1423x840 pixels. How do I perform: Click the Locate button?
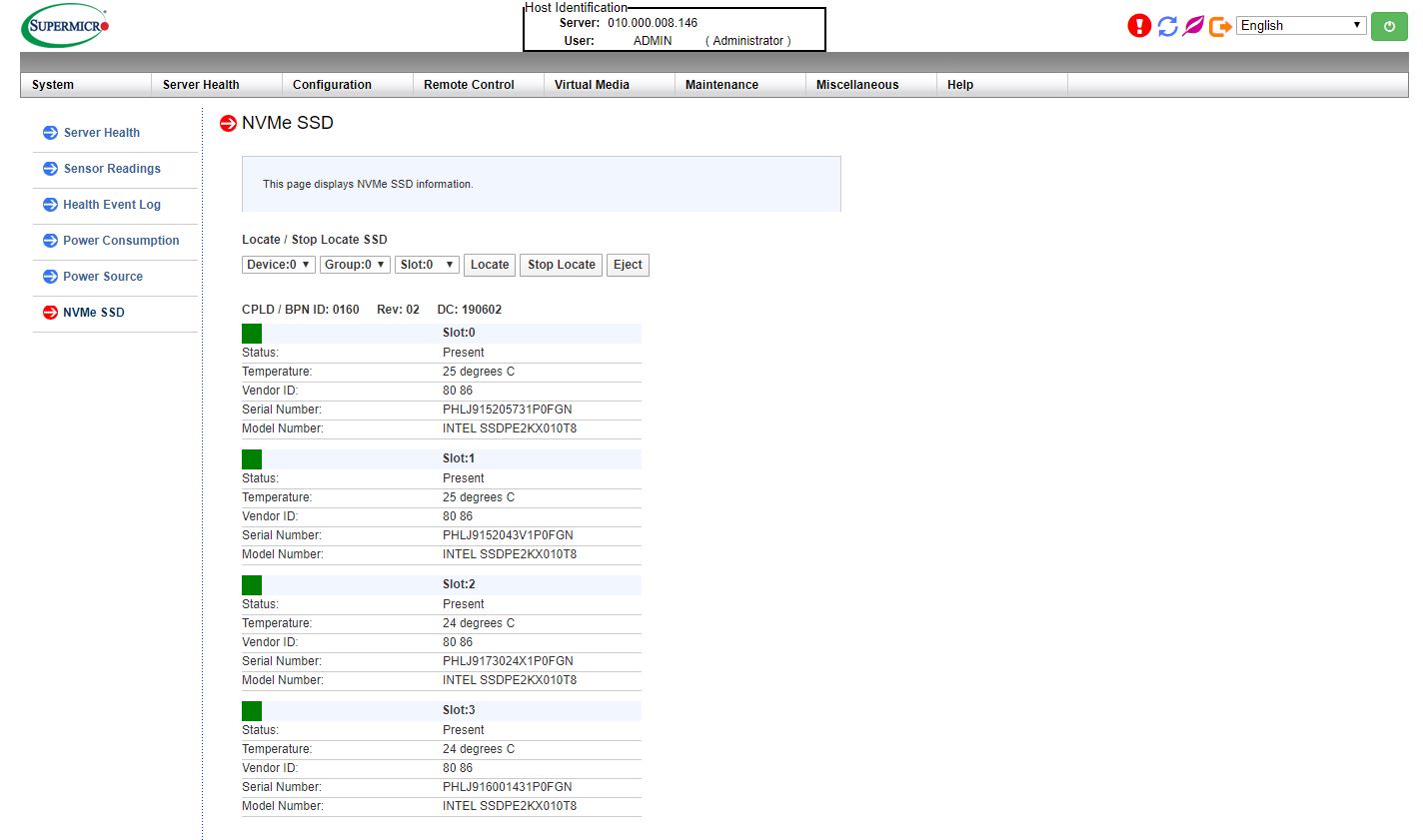[490, 265]
